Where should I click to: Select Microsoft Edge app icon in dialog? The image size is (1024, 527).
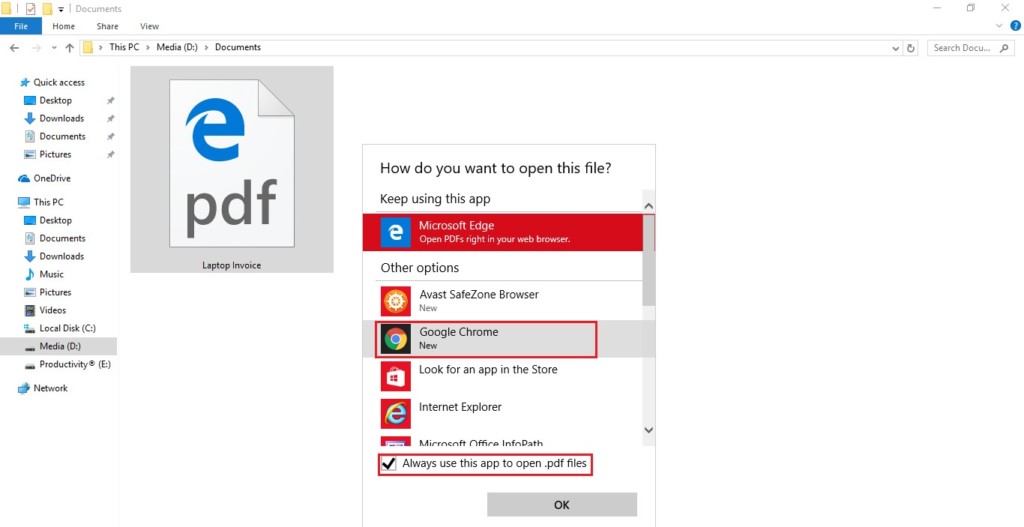tap(396, 232)
